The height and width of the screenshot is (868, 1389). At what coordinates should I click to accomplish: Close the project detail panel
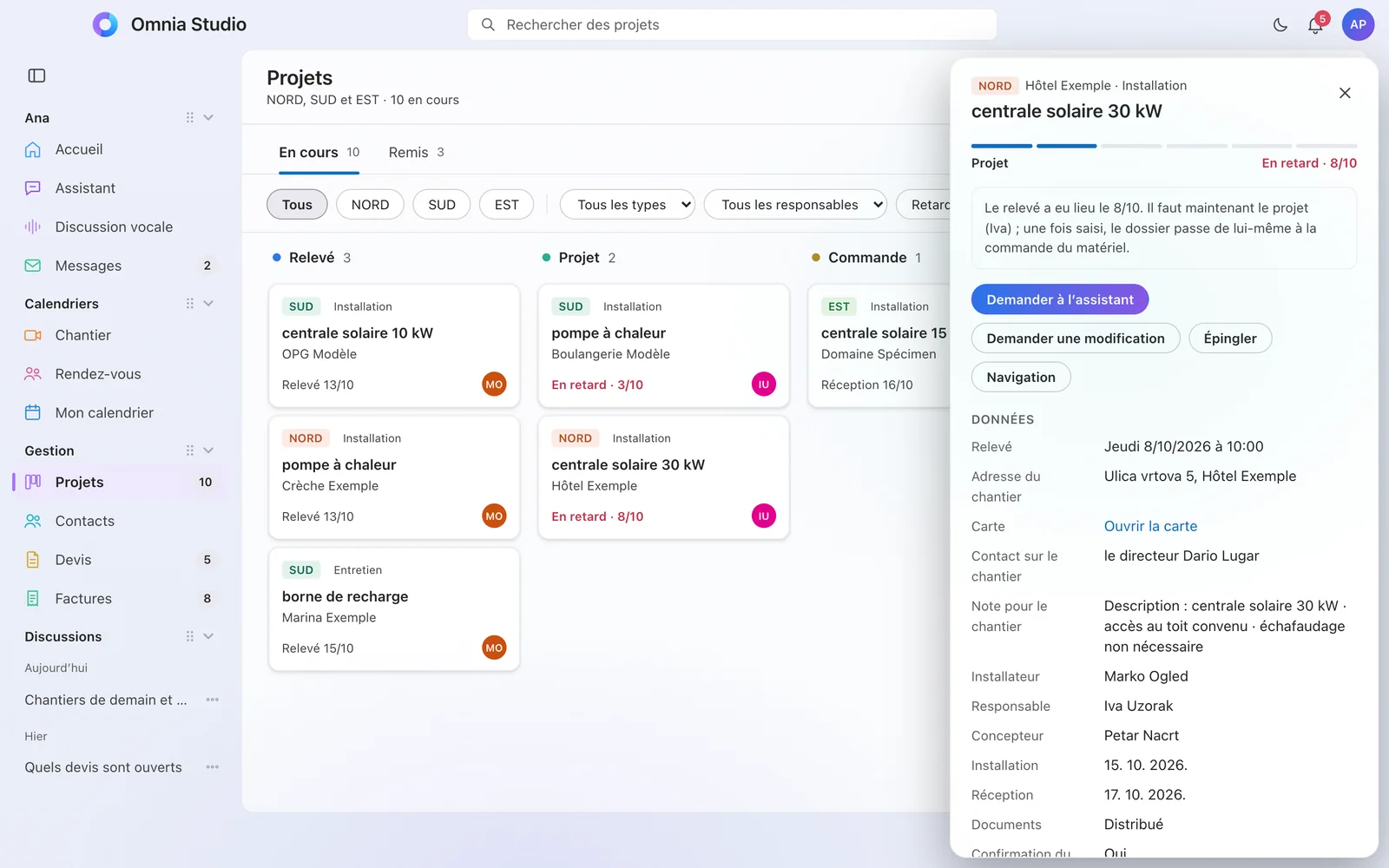[1345, 93]
